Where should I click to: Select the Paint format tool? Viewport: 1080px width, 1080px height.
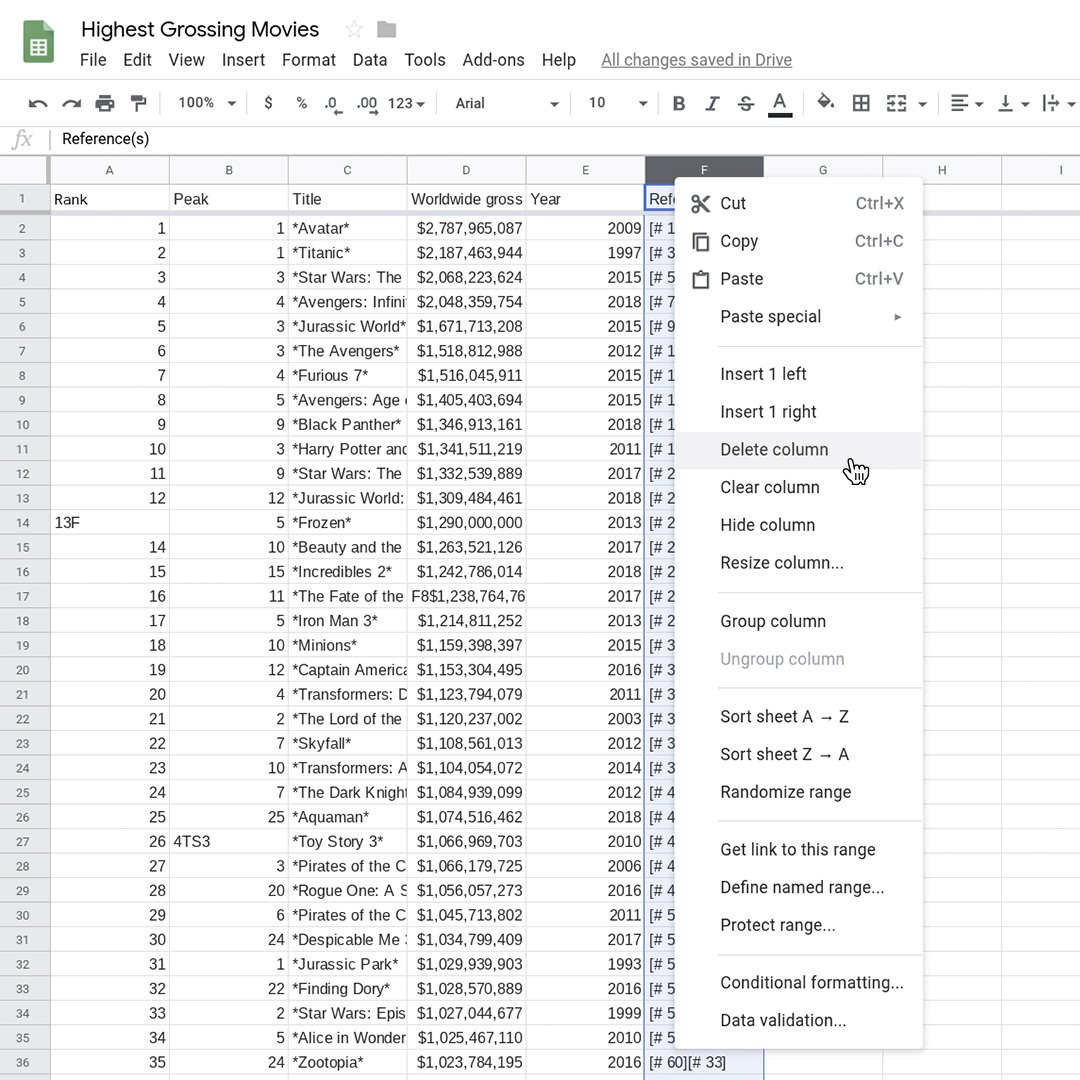[138, 103]
